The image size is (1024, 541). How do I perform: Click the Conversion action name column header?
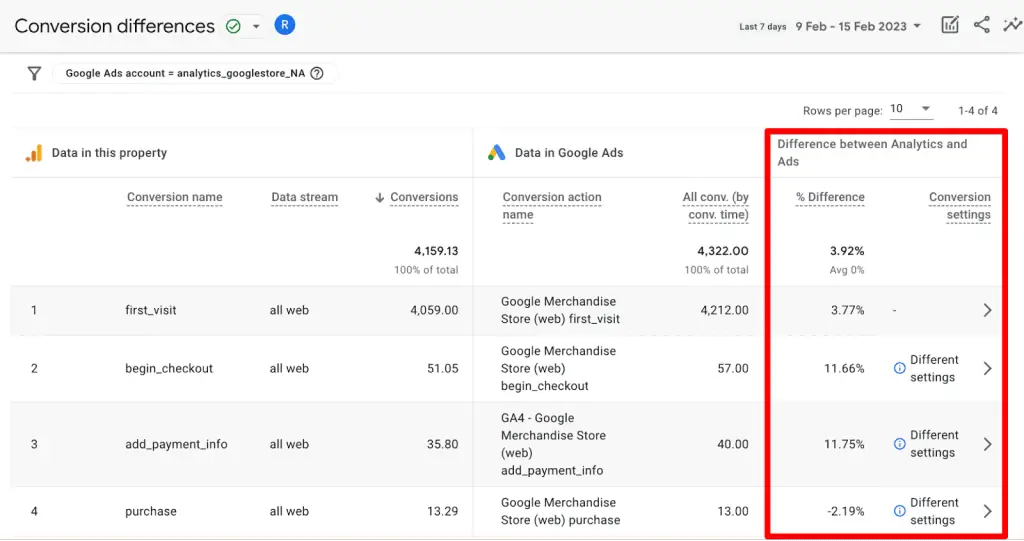[552, 206]
